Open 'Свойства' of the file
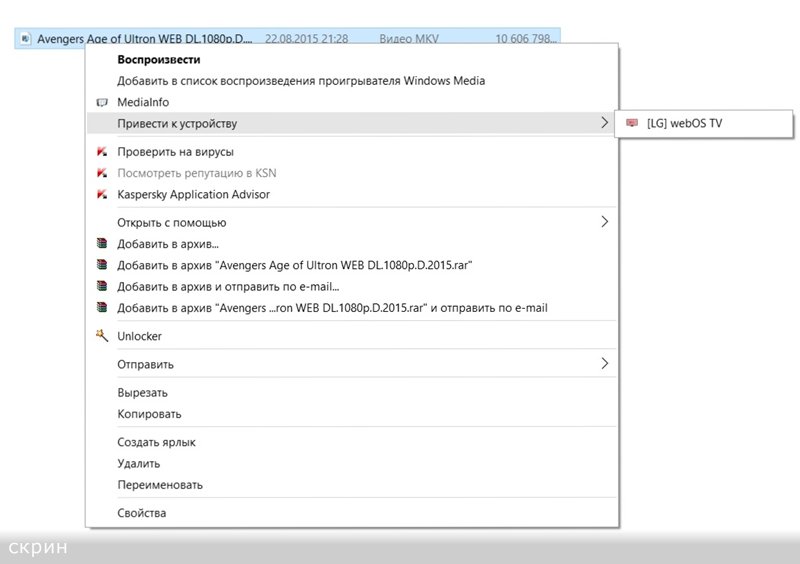This screenshot has width=800, height=564. pyautogui.click(x=142, y=513)
